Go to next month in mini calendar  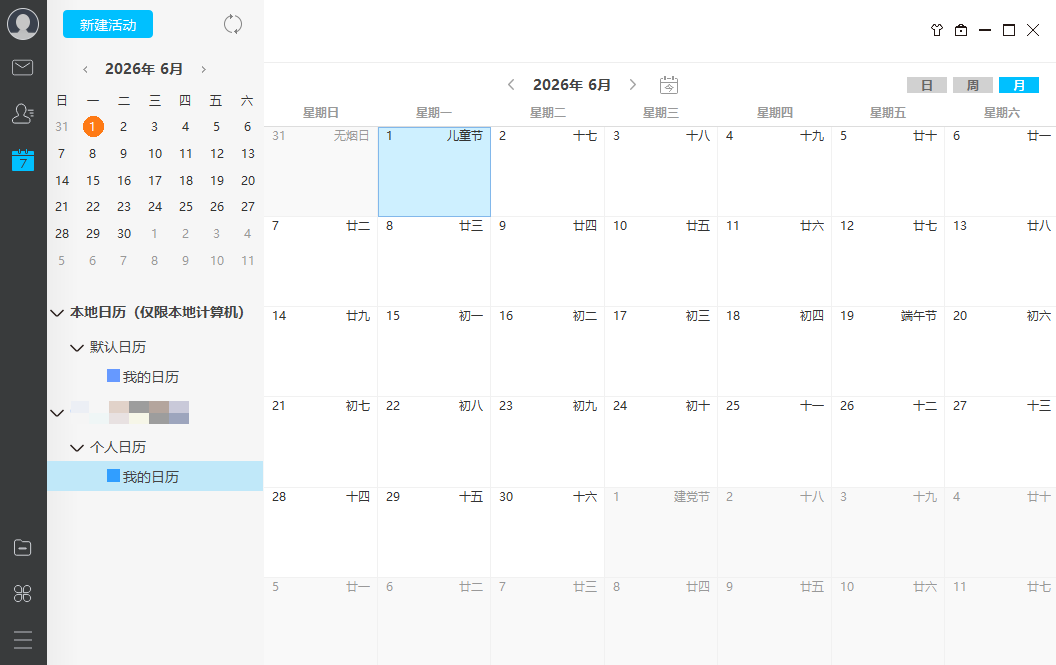click(x=203, y=69)
